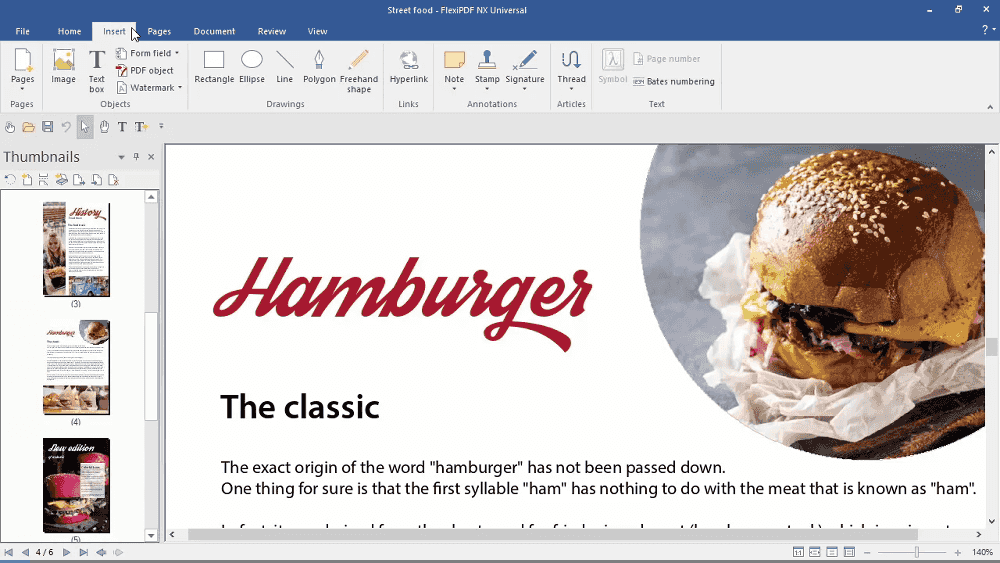Expand the Watermark dropdown
The width and height of the screenshot is (1000, 563).
coord(180,87)
